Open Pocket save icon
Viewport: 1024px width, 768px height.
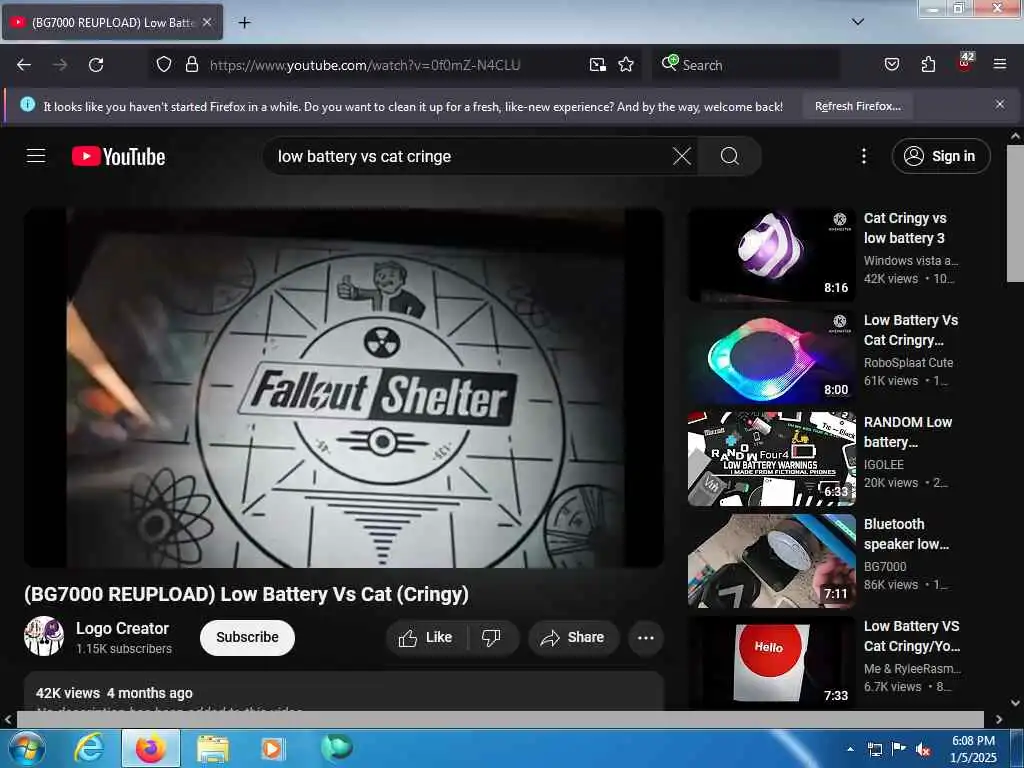coord(891,65)
